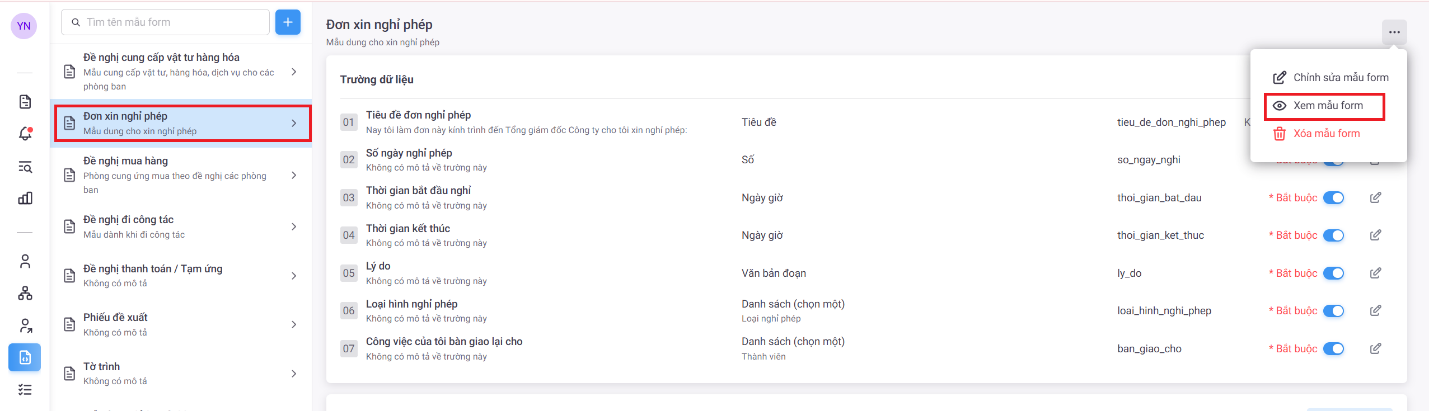Disable required switch for ban_giao_cho field

[x=1333, y=349]
